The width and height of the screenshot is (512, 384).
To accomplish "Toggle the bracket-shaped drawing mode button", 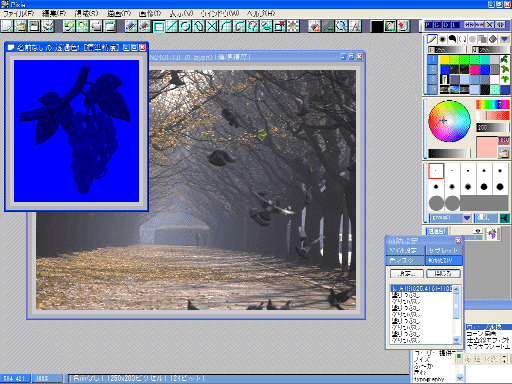I will pos(462,39).
